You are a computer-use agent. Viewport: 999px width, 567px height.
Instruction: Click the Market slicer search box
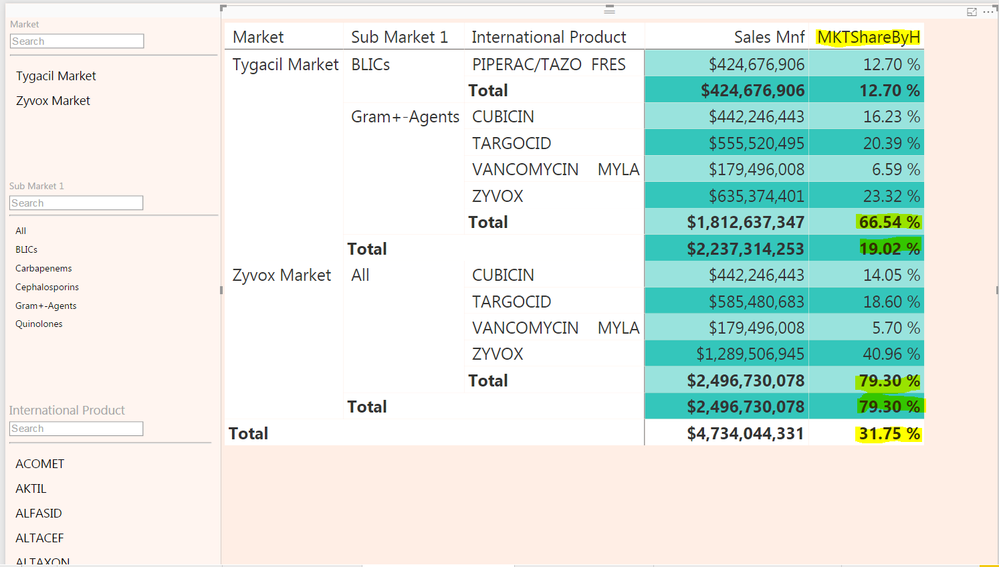pos(77,41)
